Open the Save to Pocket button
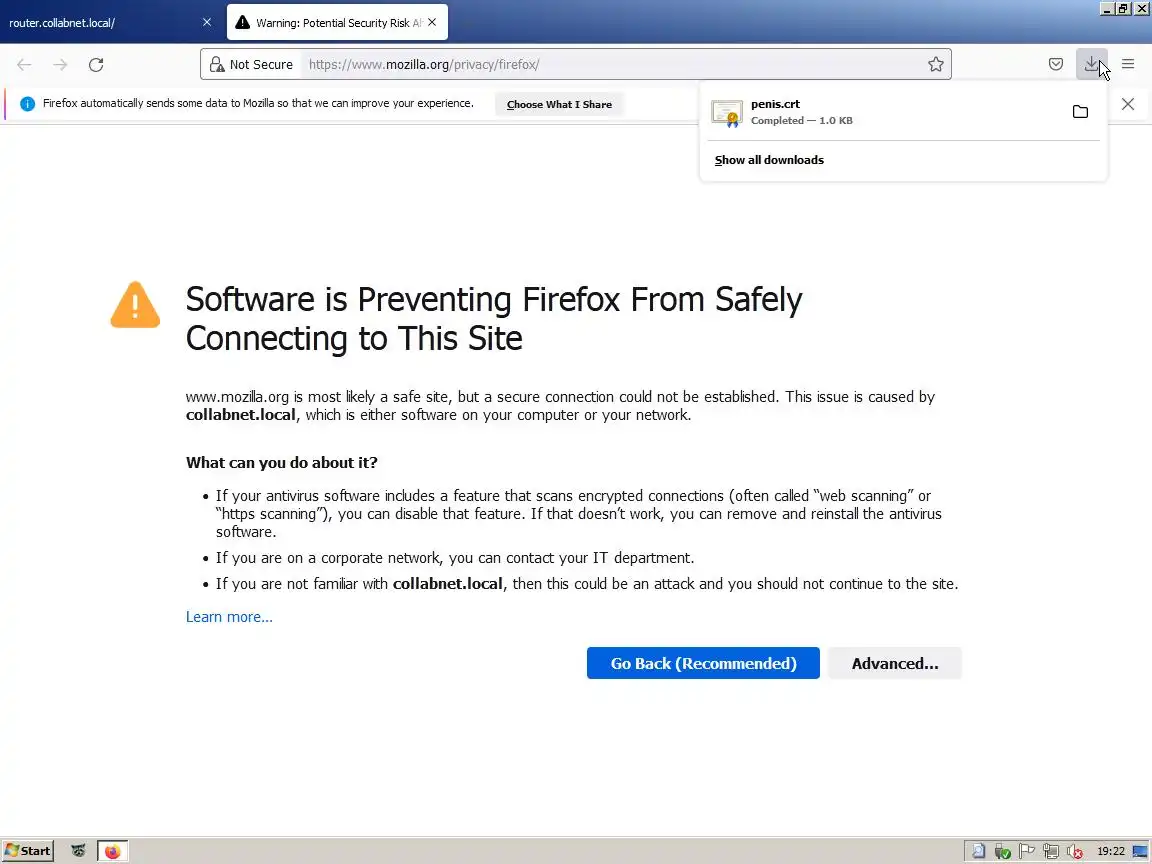 1056,65
